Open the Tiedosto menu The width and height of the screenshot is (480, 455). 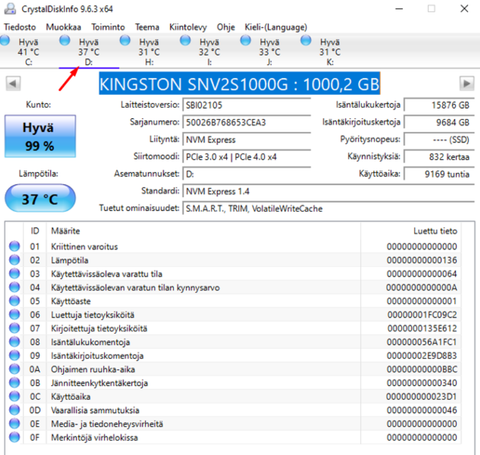pos(20,27)
